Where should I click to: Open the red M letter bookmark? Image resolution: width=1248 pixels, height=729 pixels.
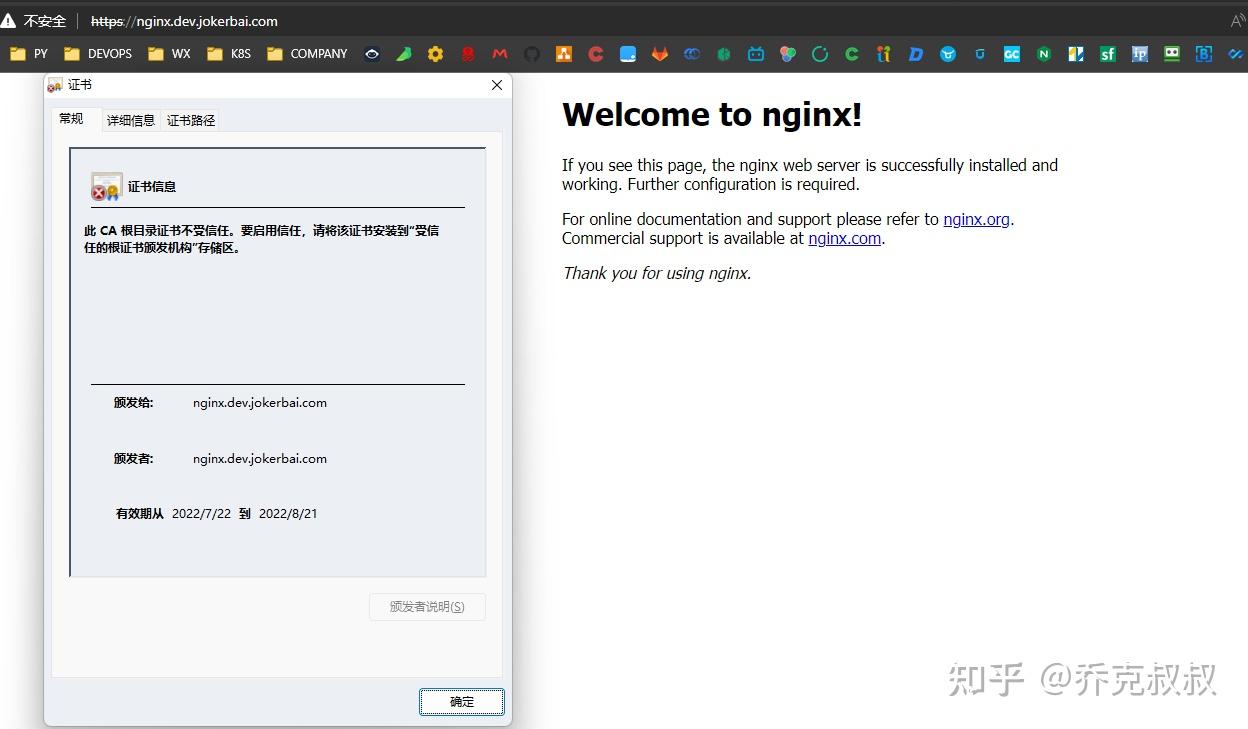500,54
